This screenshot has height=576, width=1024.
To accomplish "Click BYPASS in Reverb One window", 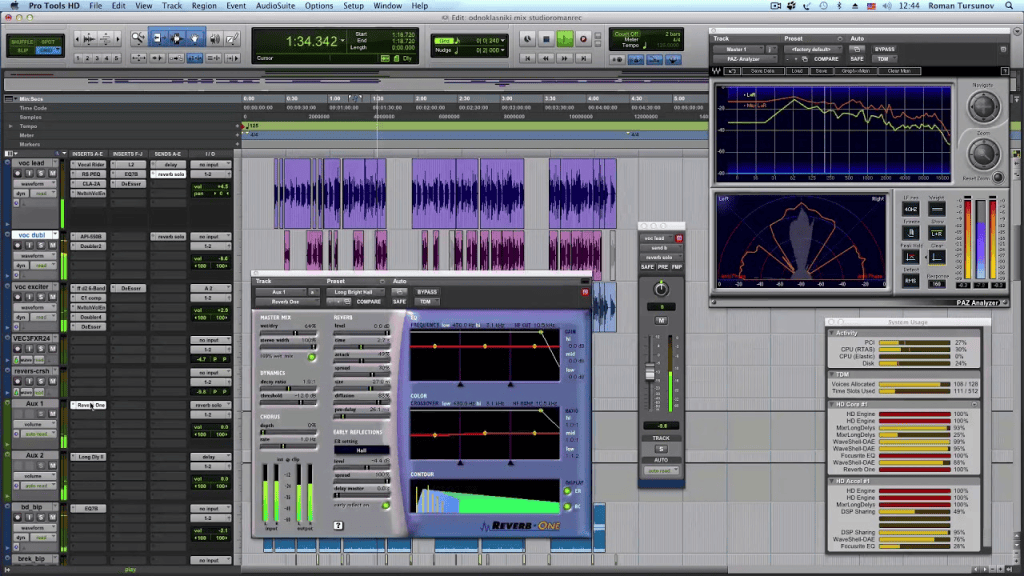I will tap(427, 292).
